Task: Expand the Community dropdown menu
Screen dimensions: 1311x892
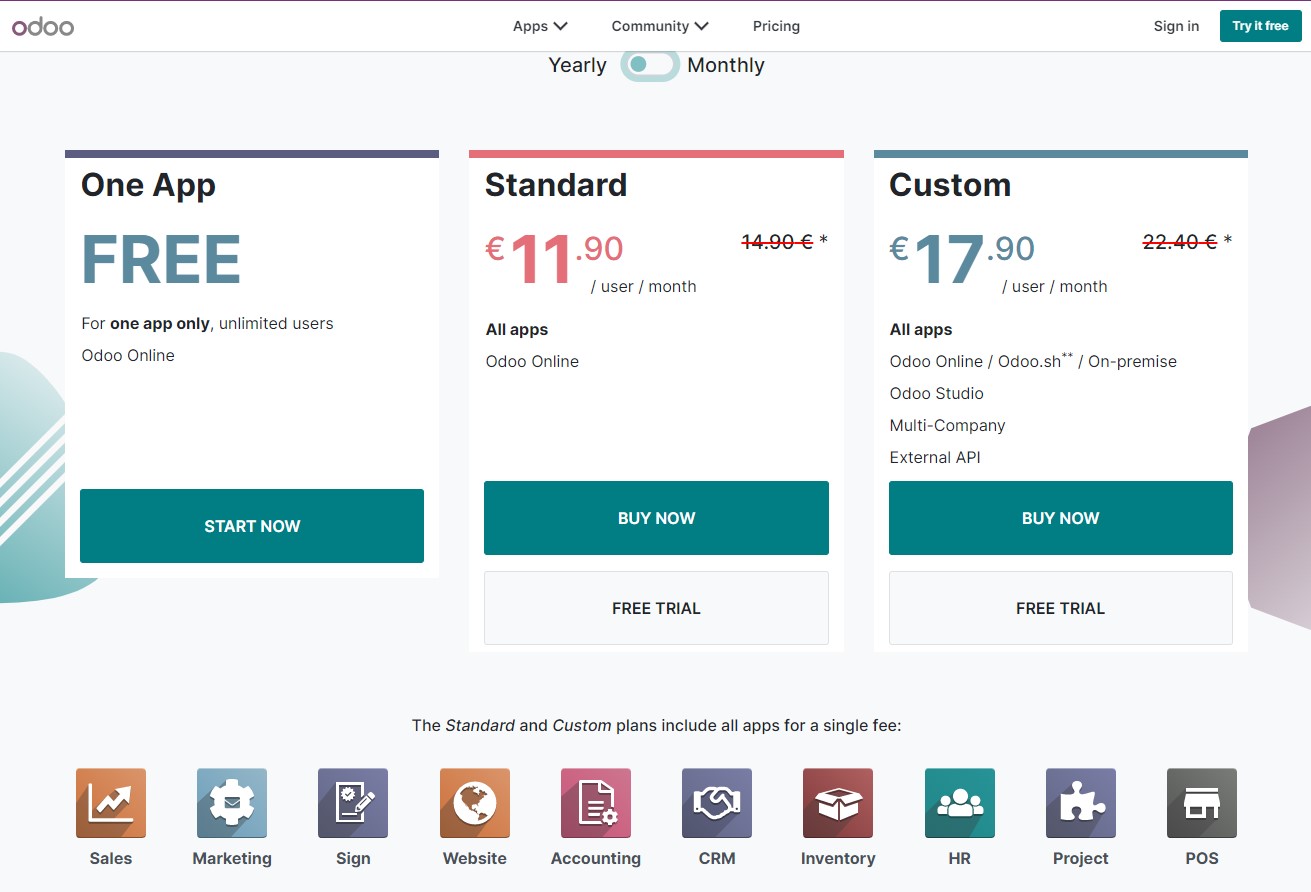Action: click(660, 26)
